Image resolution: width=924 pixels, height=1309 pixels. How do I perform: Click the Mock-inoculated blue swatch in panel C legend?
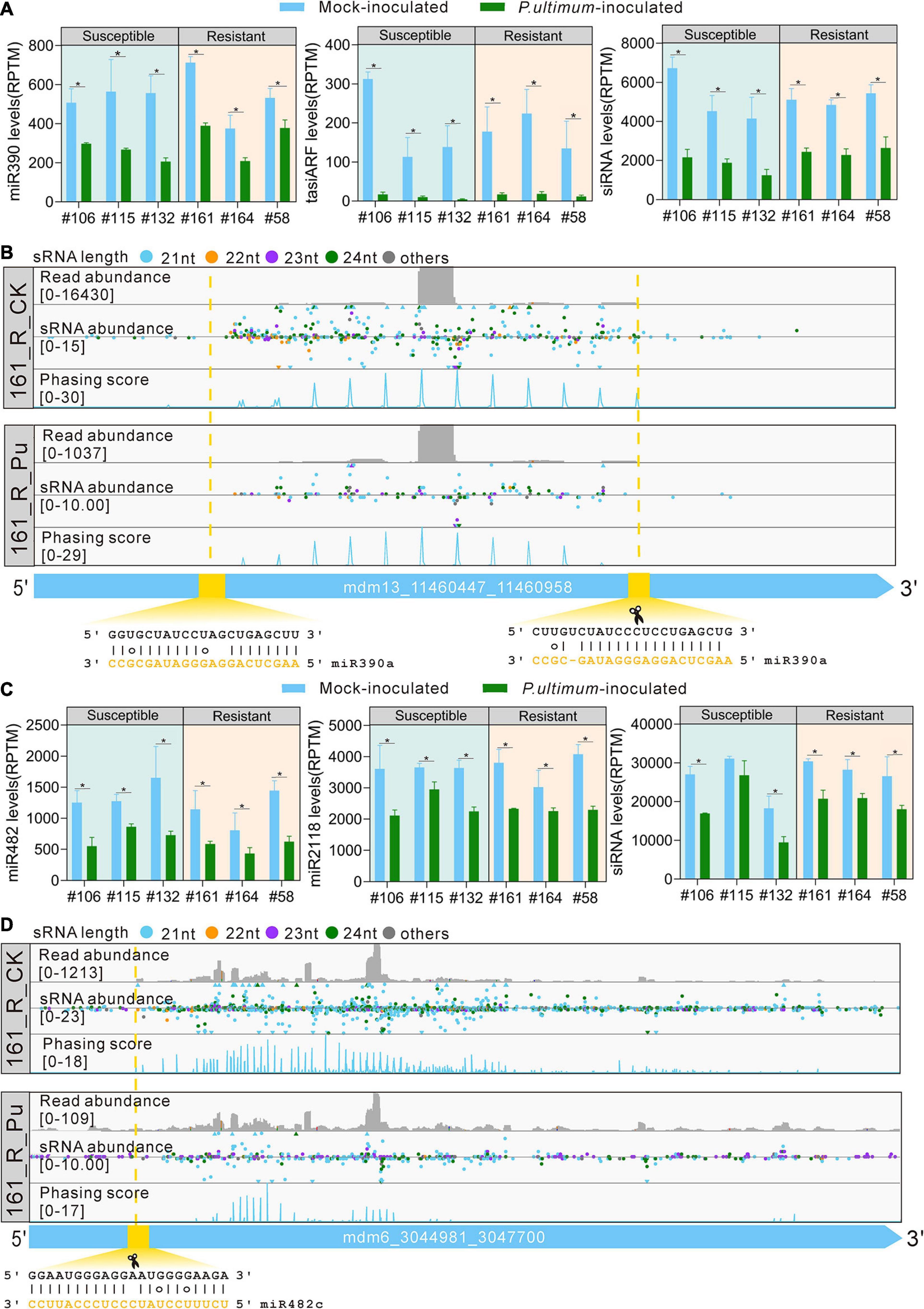[x=294, y=688]
